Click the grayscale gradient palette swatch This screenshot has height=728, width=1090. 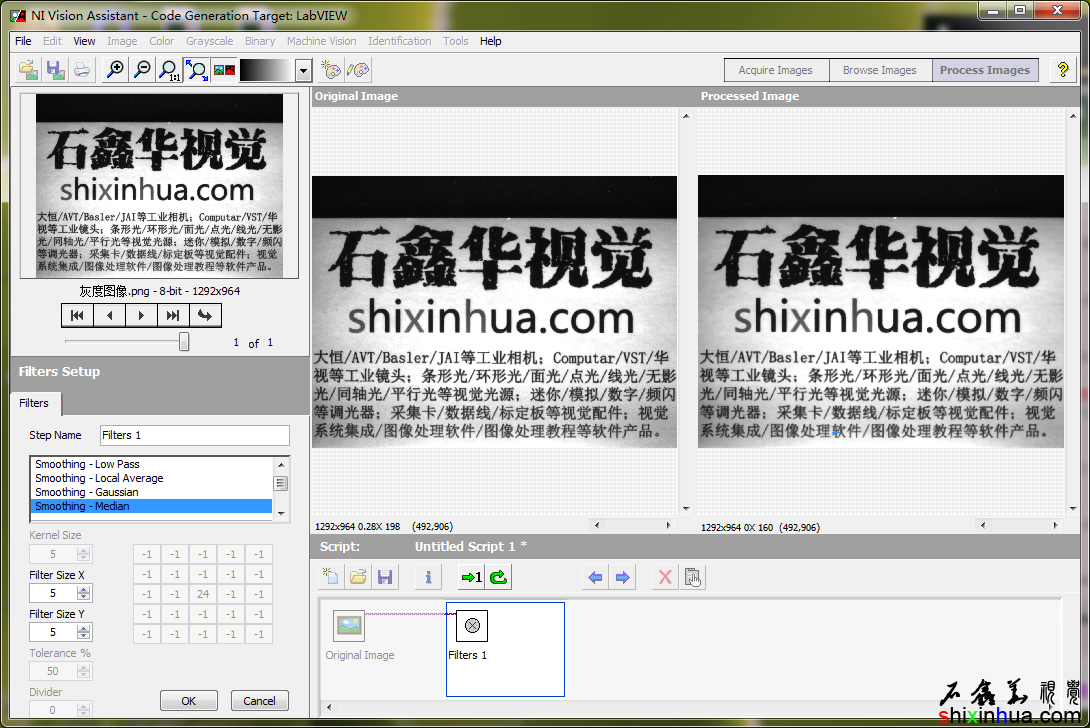tap(267, 70)
